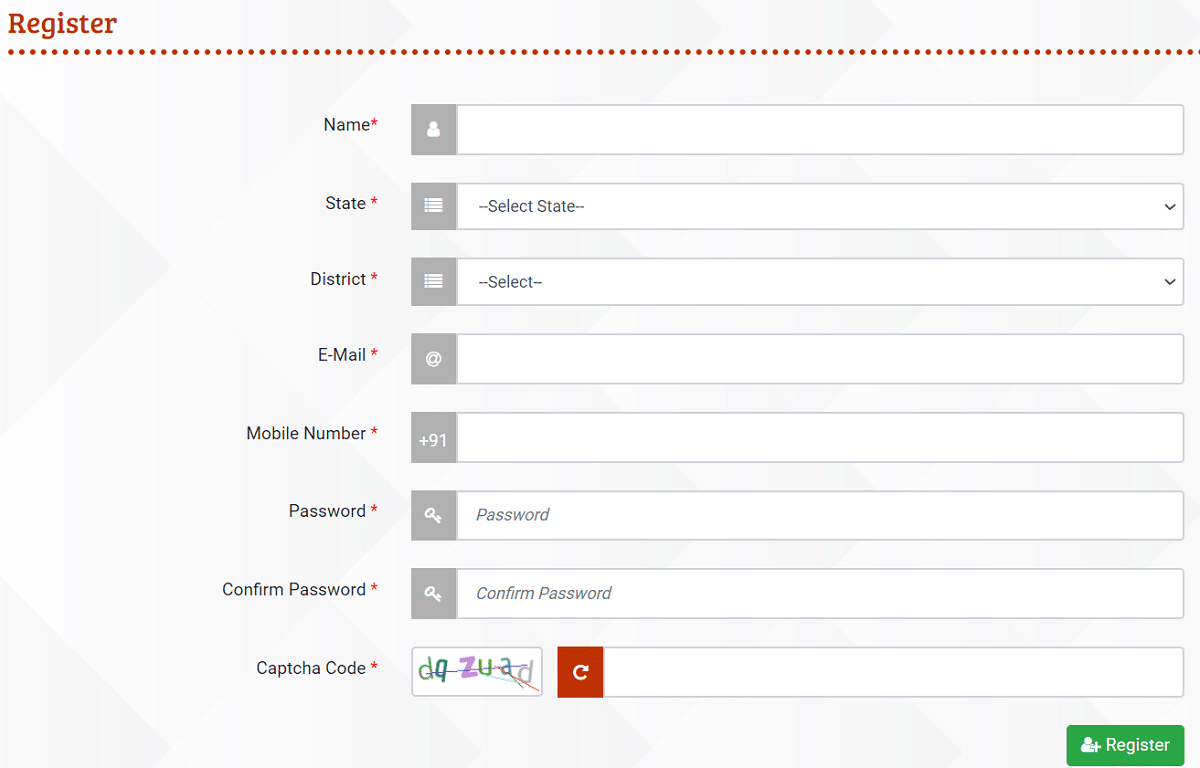Viewport: 1200px width, 768px height.
Task: Click the captcha image
Action: click(x=477, y=671)
